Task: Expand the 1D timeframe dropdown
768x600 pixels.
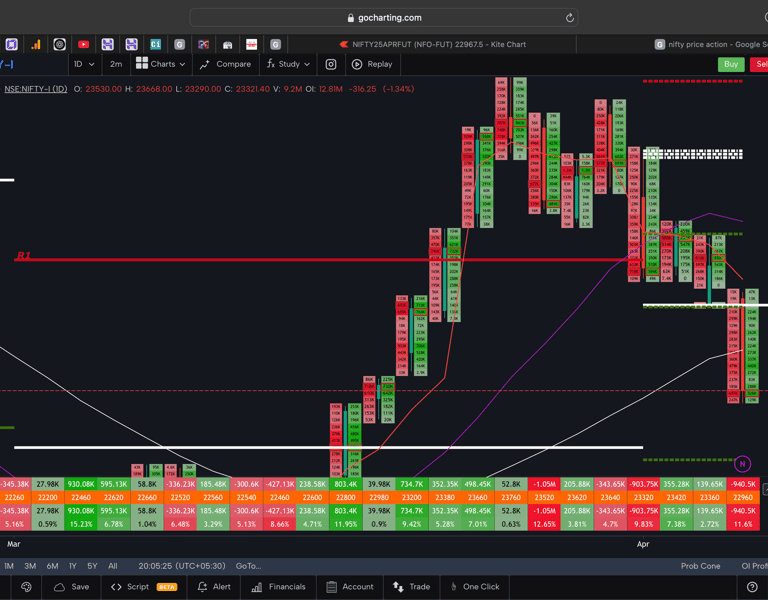Action: 84,64
